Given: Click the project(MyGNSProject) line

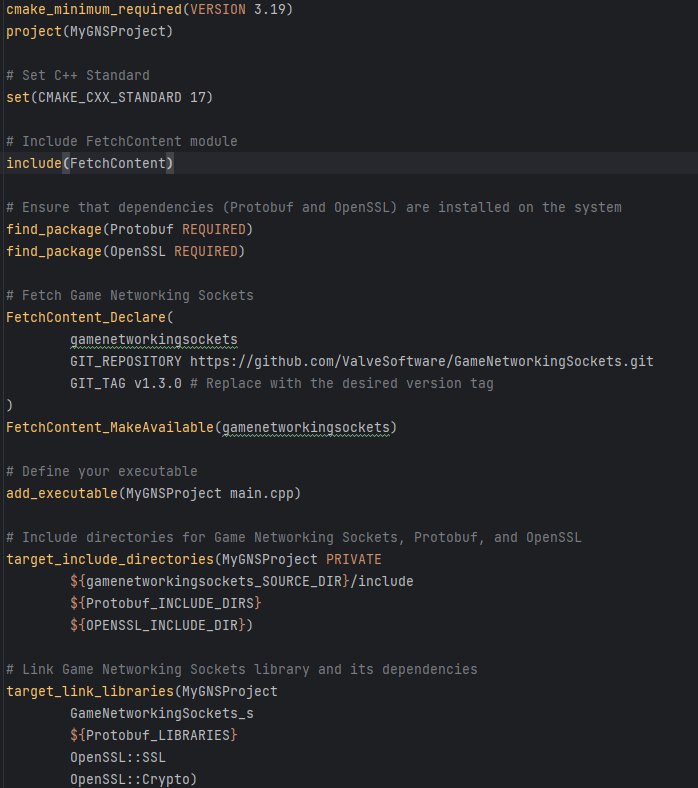Looking at the screenshot, I should 89,31.
